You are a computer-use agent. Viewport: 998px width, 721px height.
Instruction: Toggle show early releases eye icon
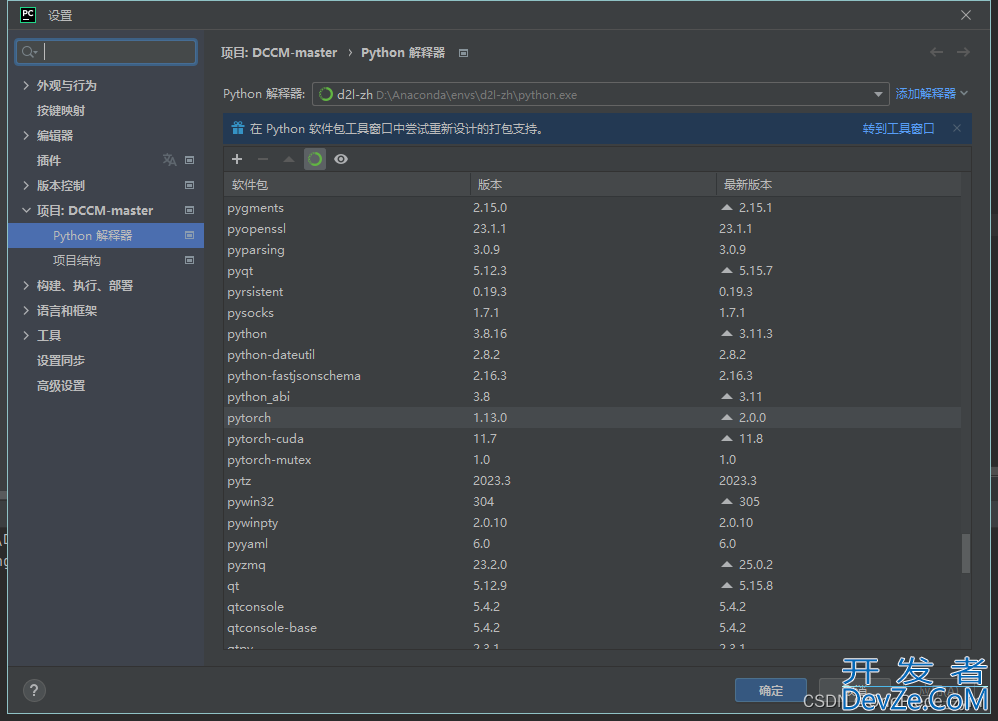341,159
